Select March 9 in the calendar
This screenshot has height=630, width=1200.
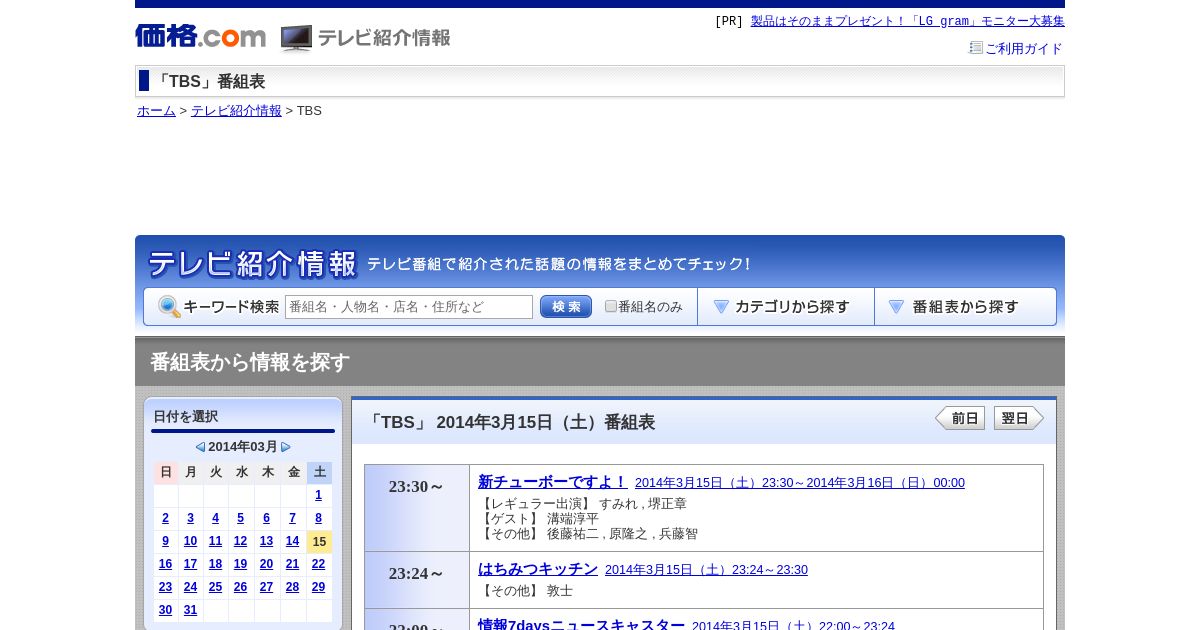point(165,541)
